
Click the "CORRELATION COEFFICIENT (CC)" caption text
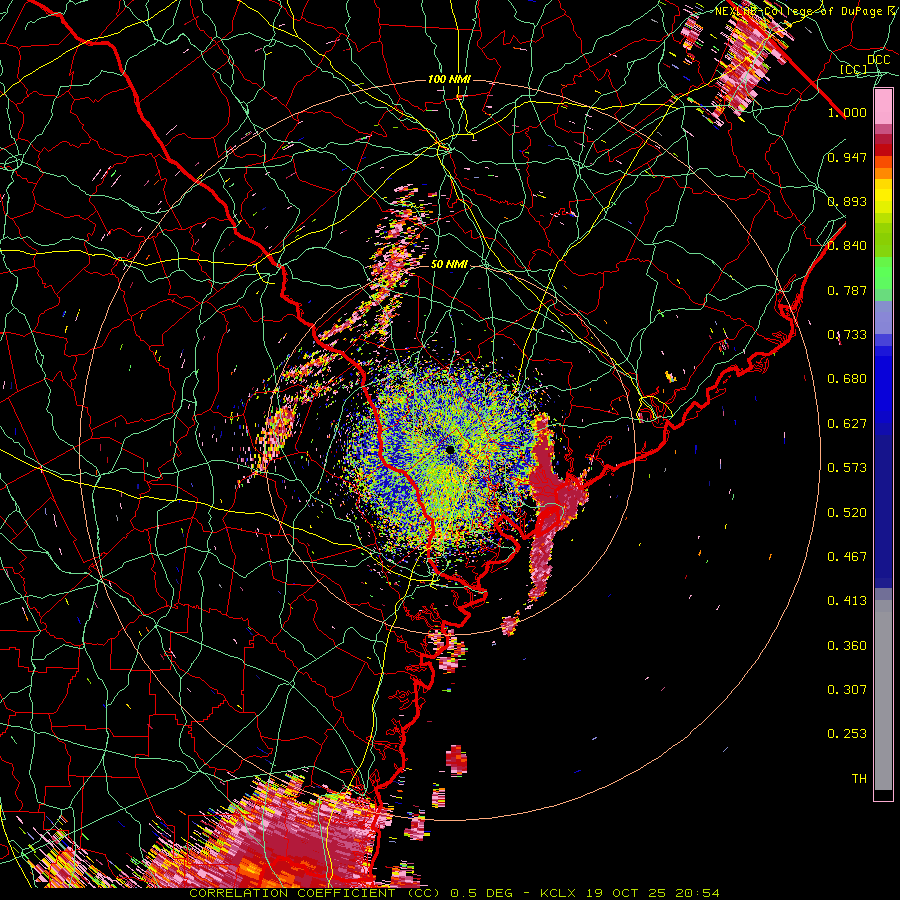[x=315, y=893]
